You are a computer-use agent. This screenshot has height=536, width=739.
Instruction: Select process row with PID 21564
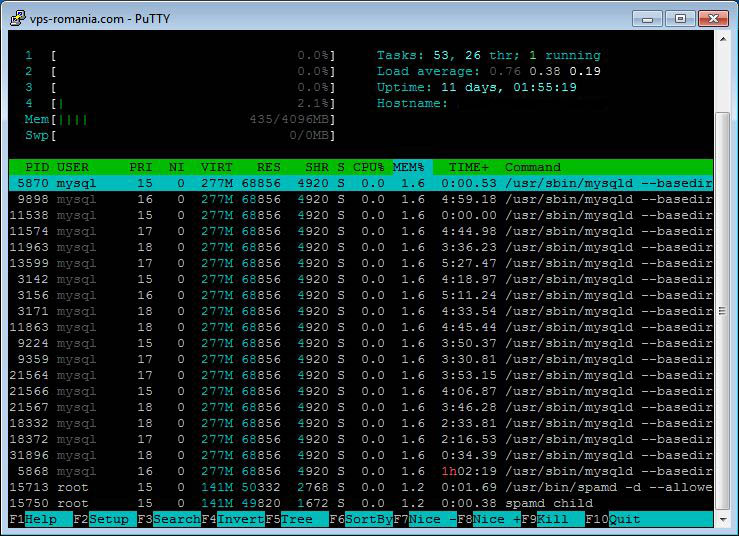pyautogui.click(x=361, y=375)
